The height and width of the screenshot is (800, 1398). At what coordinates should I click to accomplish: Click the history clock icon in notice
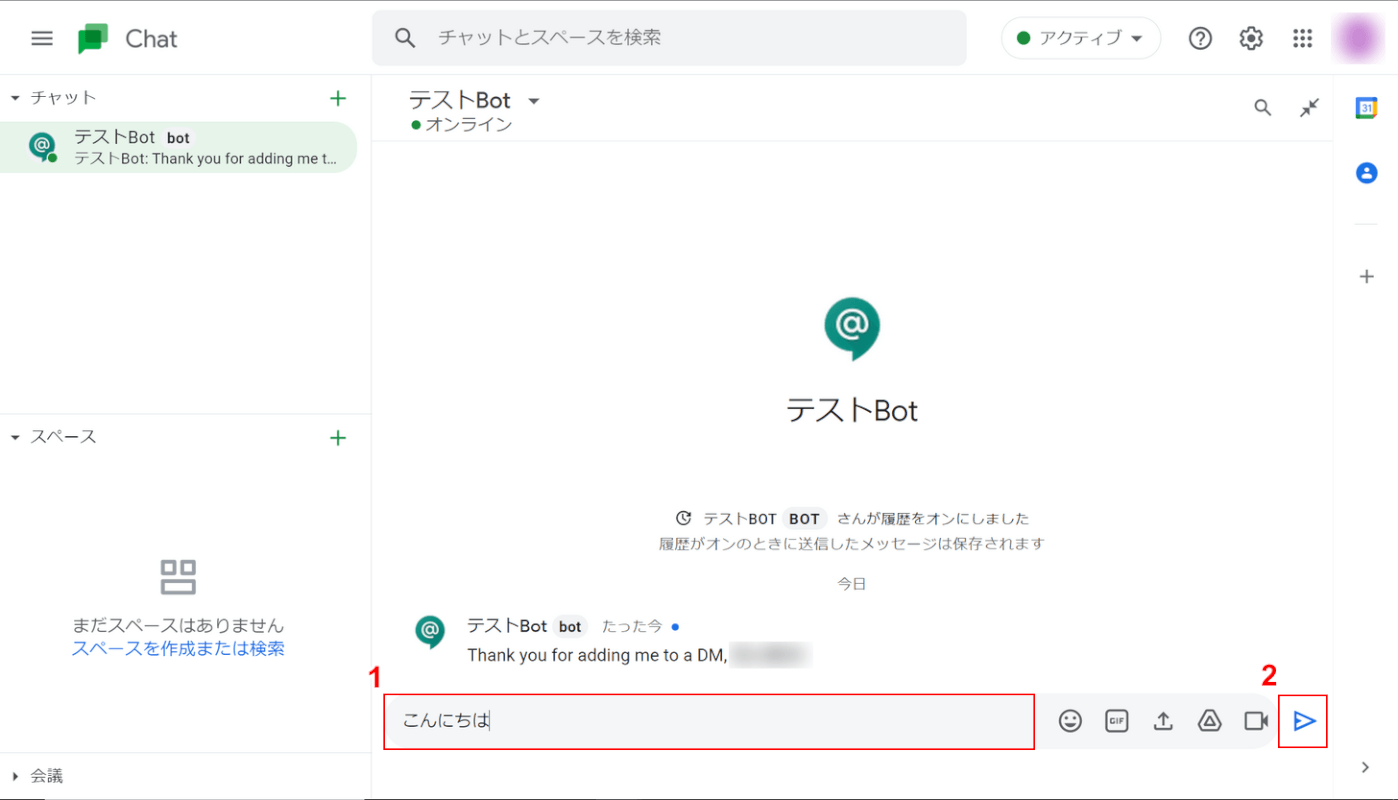tap(684, 518)
